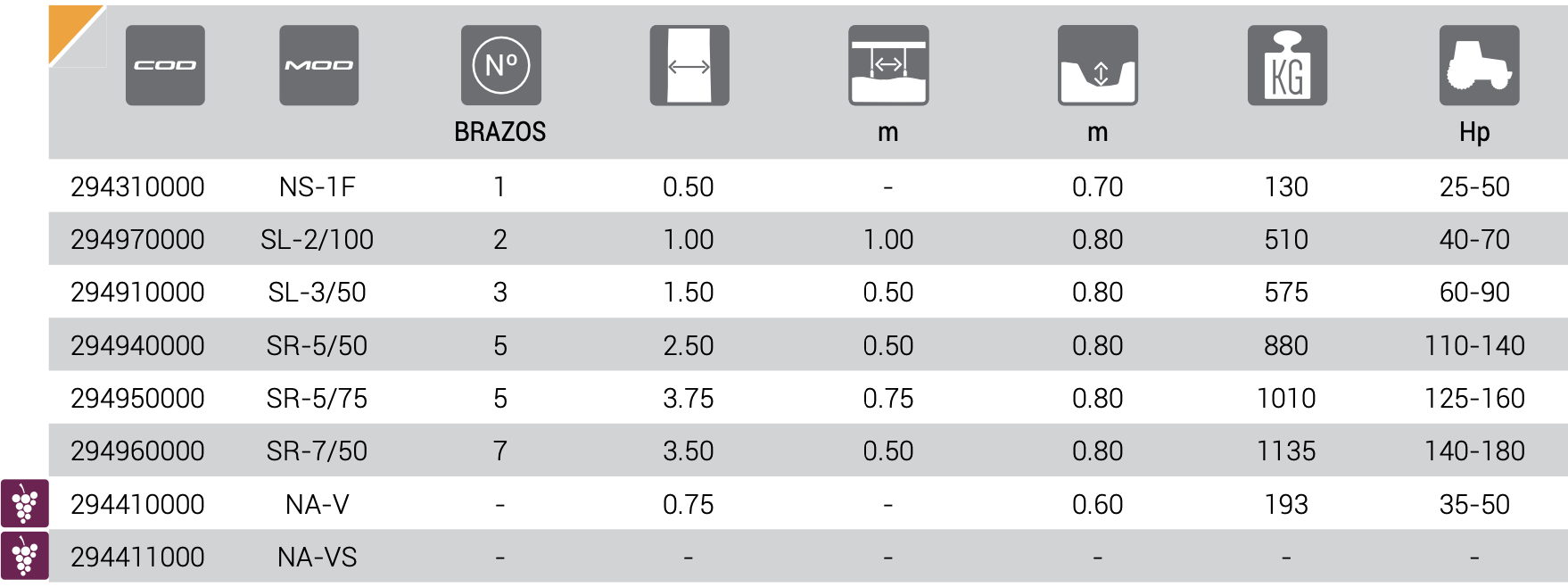
Task: Select product code 294970000
Action: pyautogui.click(x=137, y=240)
